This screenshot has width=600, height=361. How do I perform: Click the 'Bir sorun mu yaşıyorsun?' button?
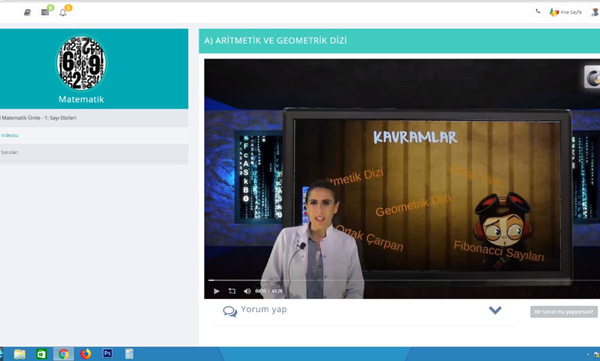(564, 312)
